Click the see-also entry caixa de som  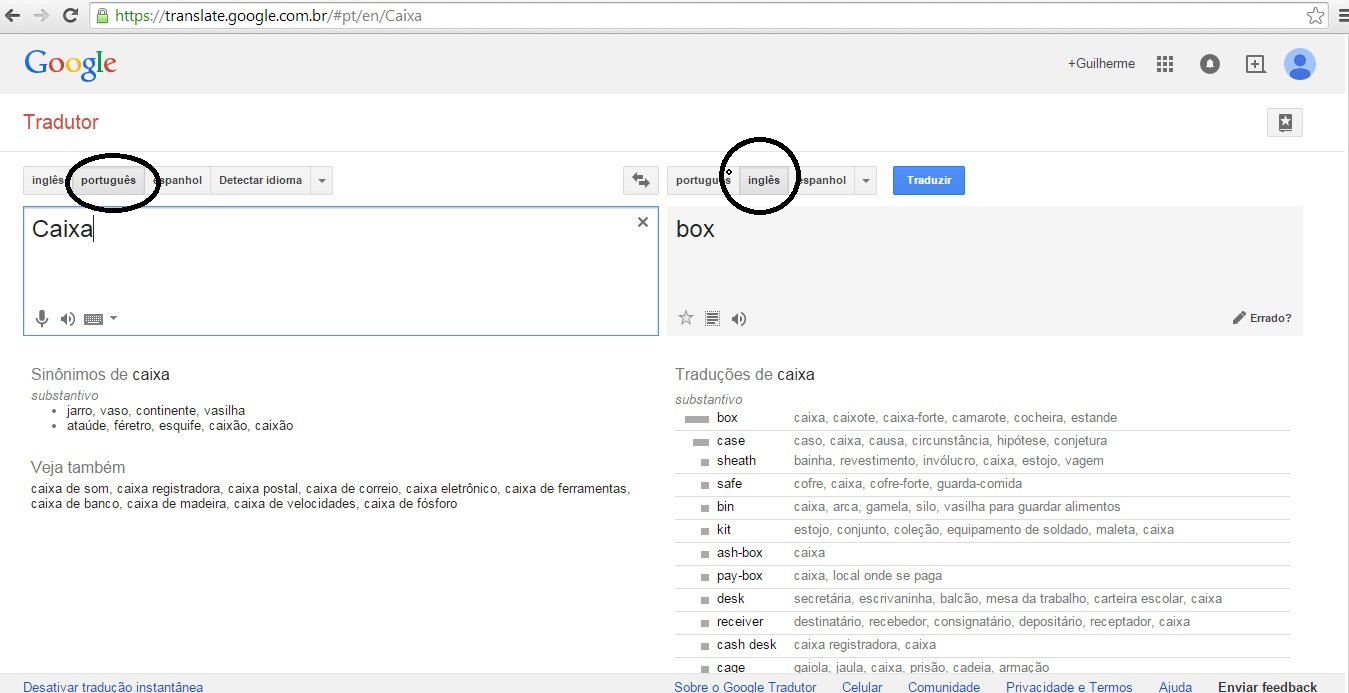(x=70, y=488)
